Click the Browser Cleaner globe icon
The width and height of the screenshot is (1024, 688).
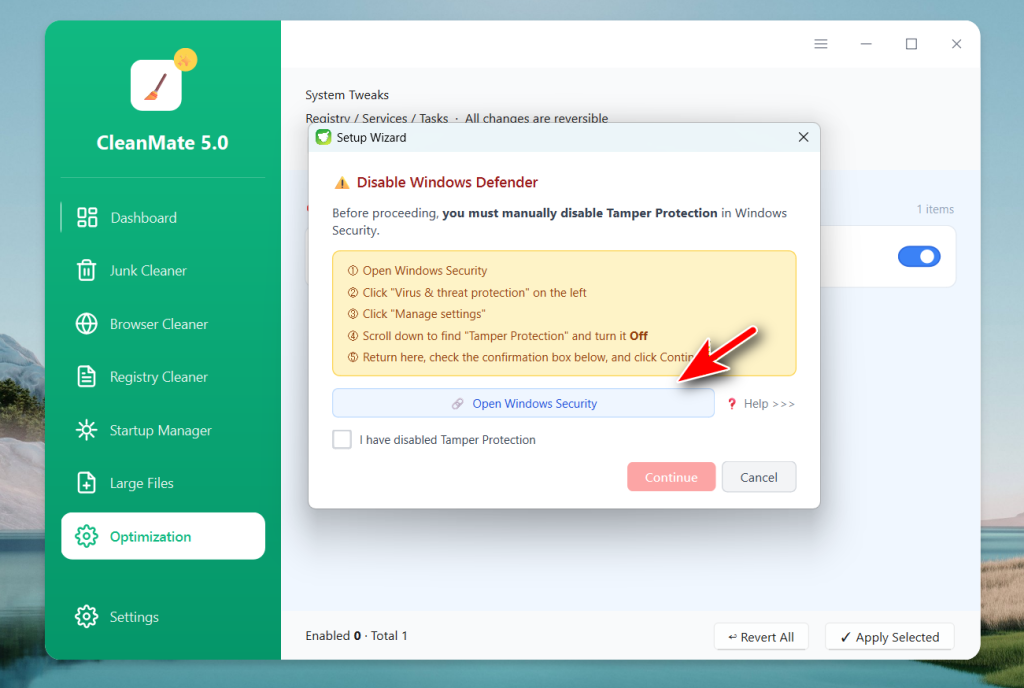87,324
